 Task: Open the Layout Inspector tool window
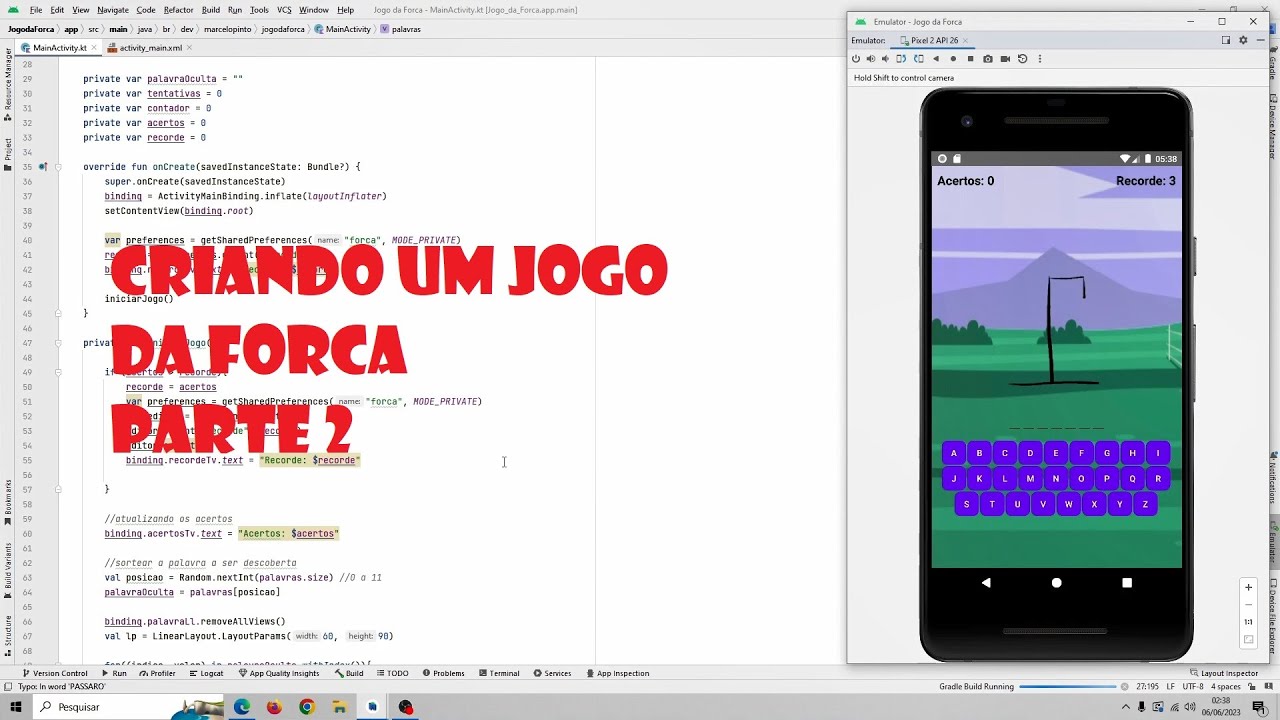tap(1223, 673)
